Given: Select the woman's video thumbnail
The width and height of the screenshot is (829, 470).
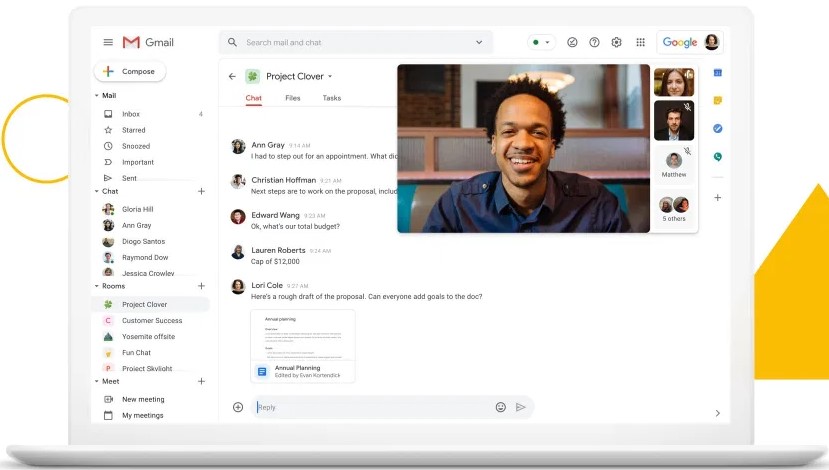Looking at the screenshot, I should [x=674, y=82].
